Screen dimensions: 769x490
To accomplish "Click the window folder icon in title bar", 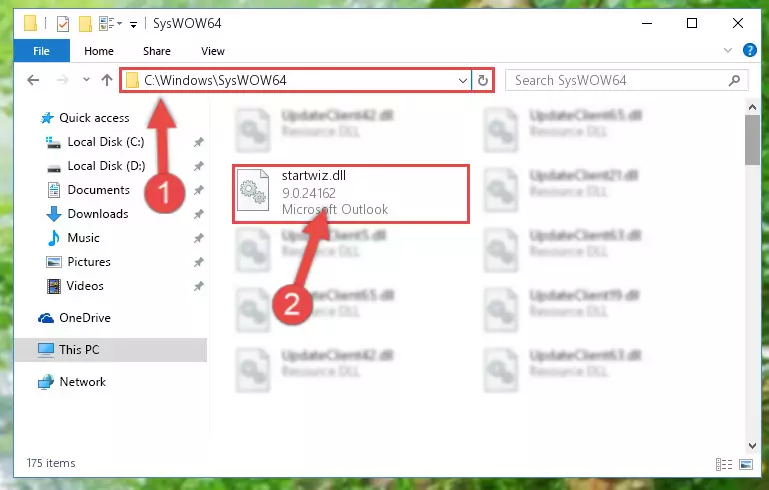I will coord(30,23).
